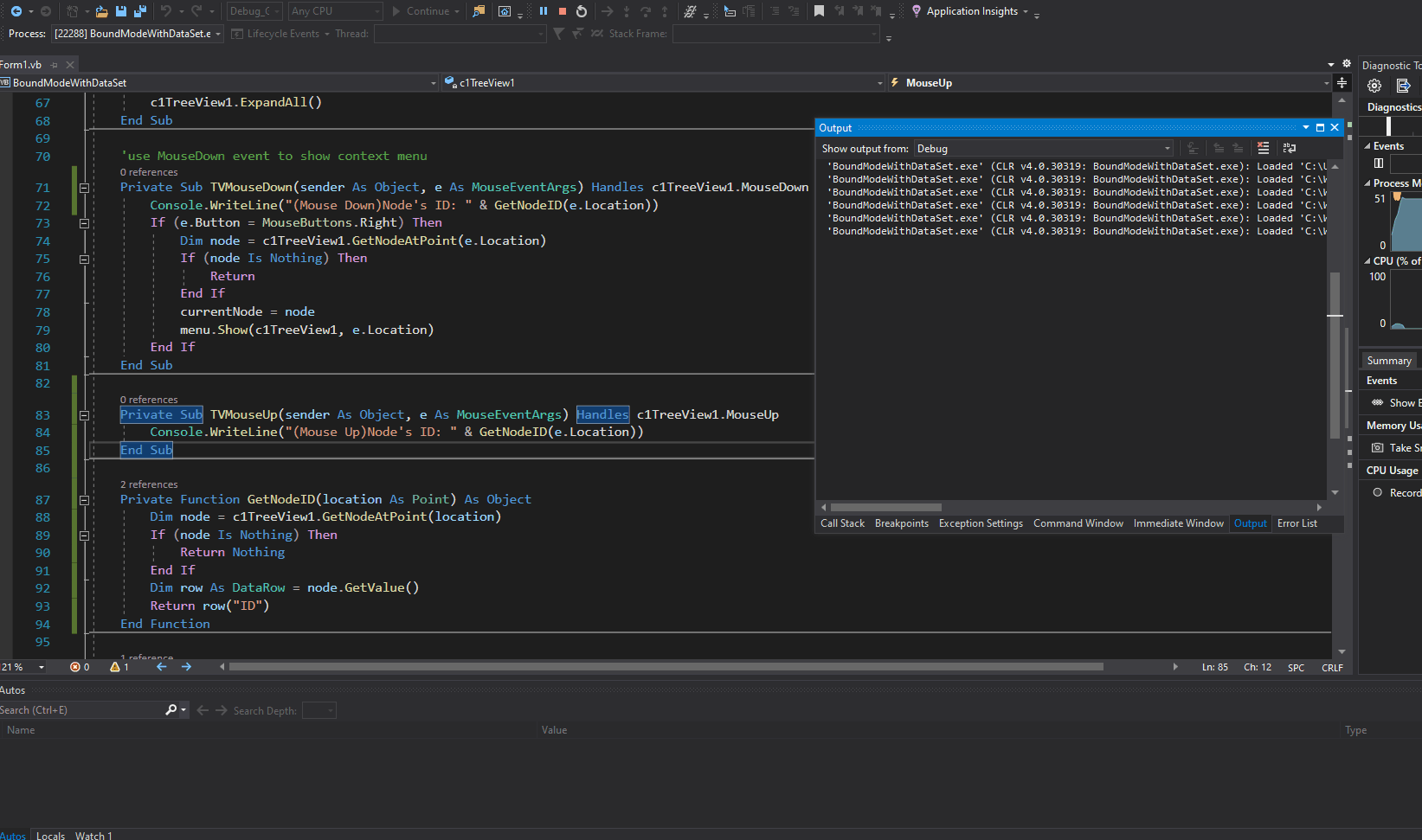The width and height of the screenshot is (1422, 840).
Task: Switch to the Call Stack tab
Action: (x=842, y=523)
